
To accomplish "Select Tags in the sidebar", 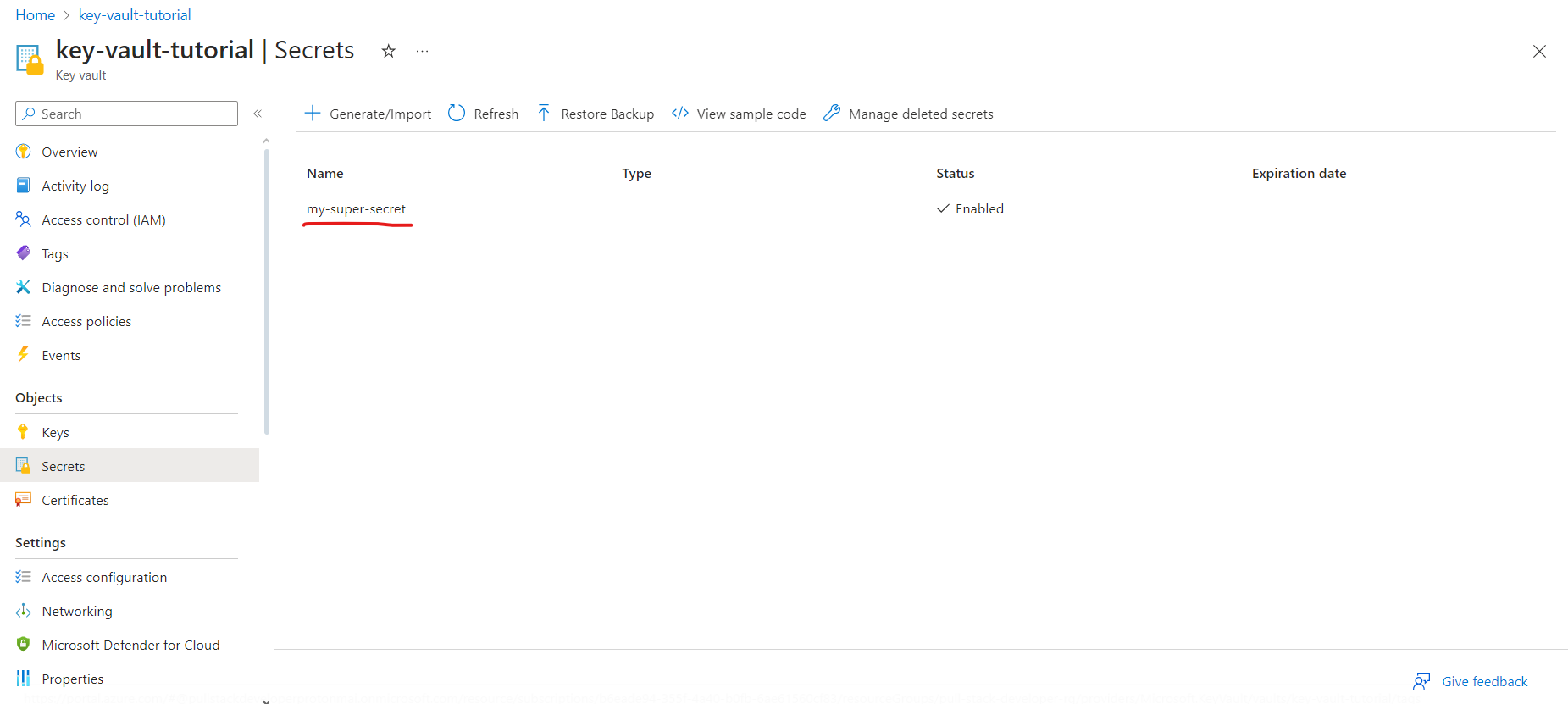I will click(x=55, y=254).
